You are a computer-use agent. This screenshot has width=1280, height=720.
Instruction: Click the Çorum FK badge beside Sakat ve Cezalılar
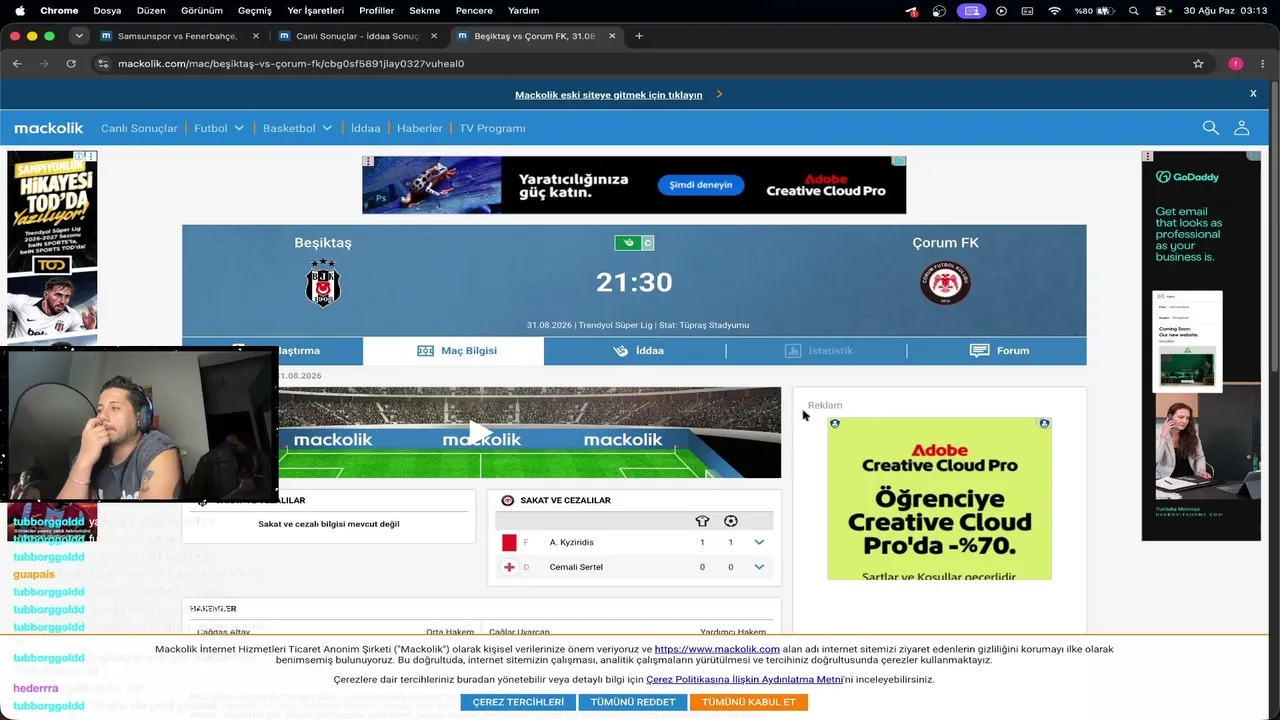pos(507,500)
